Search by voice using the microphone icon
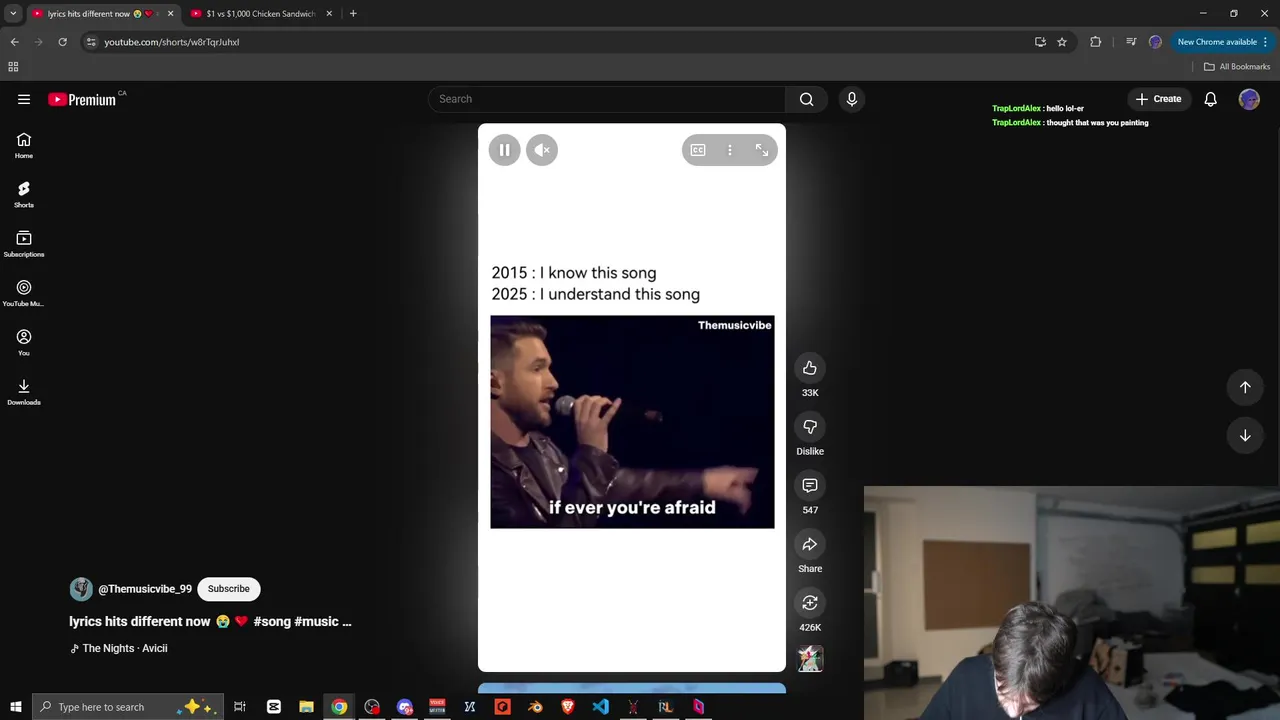The width and height of the screenshot is (1280, 720). coord(852,99)
